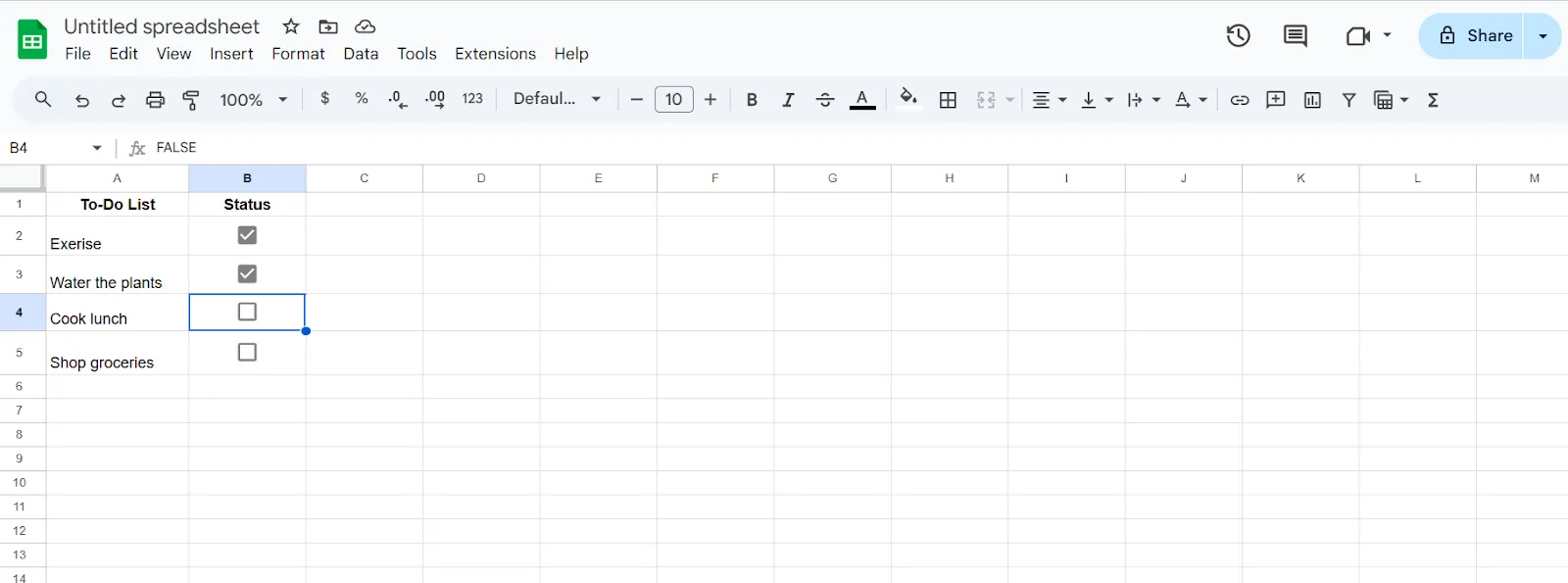The height and width of the screenshot is (583, 1568).
Task: Increase decimal places
Action: coord(435,100)
